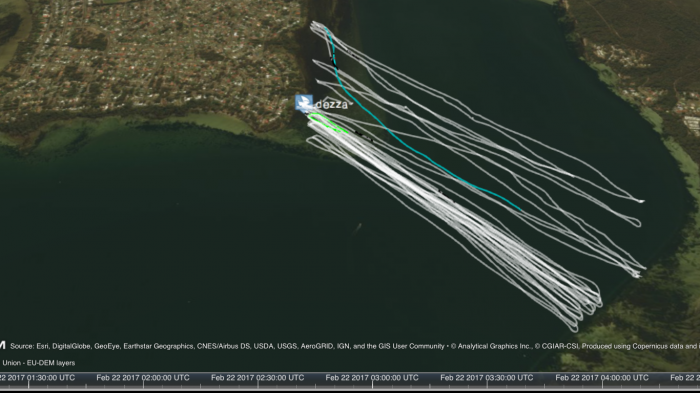Image resolution: width=700 pixels, height=393 pixels.
Task: Move timeline to 02:30:00 UTC mark
Action: pos(258,378)
